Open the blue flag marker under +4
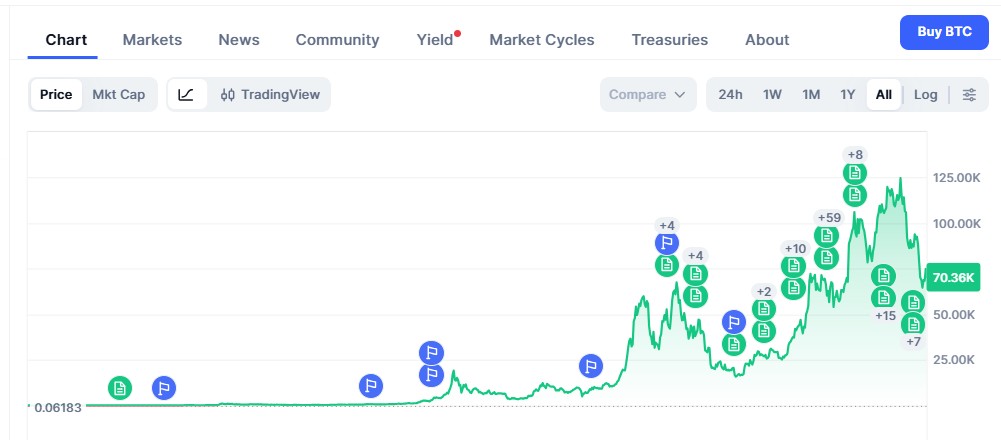Viewport: 1001px width, 440px height. click(x=667, y=242)
